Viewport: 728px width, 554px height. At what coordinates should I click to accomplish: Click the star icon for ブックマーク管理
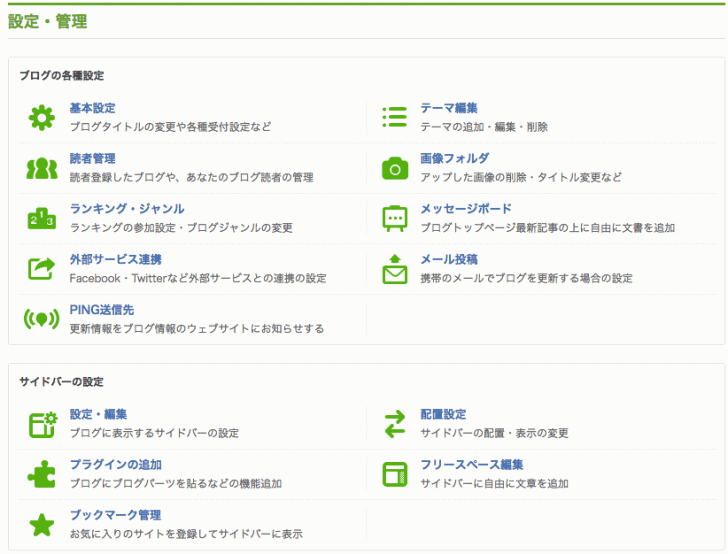click(x=41, y=525)
